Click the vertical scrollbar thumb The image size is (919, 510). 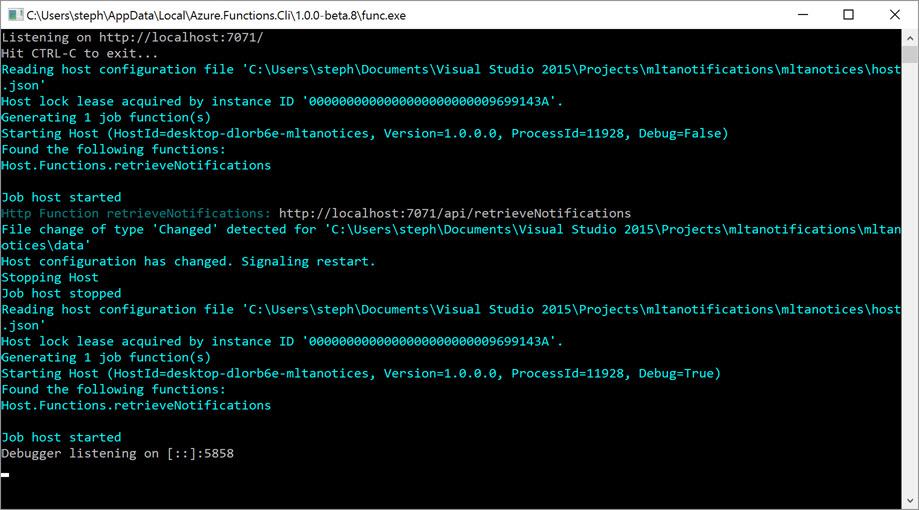click(x=910, y=55)
